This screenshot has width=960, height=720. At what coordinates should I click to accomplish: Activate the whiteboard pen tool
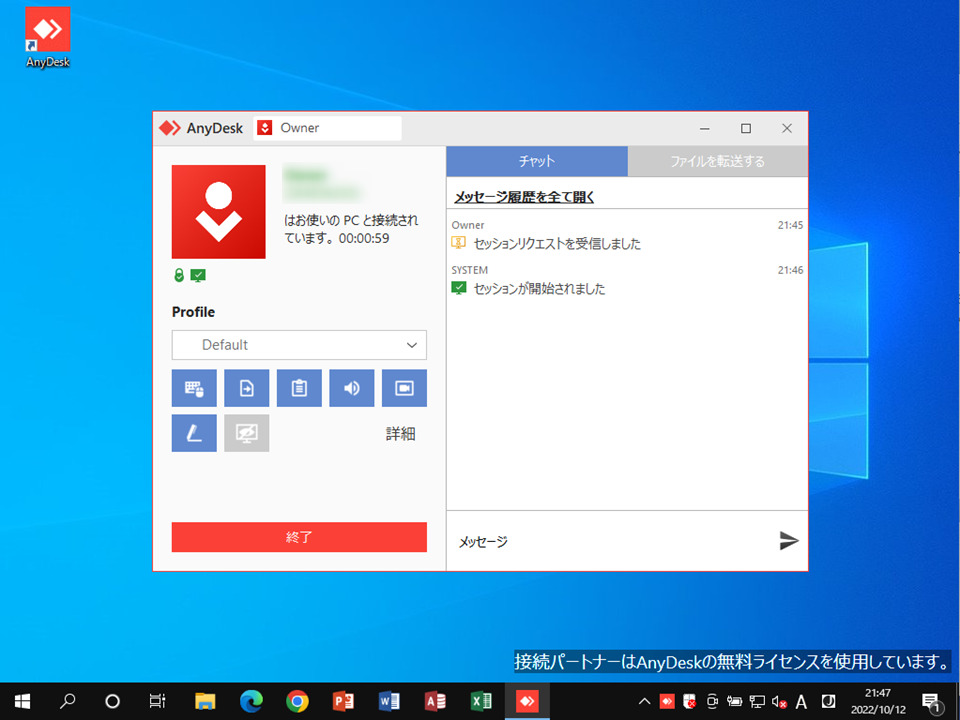click(x=194, y=433)
